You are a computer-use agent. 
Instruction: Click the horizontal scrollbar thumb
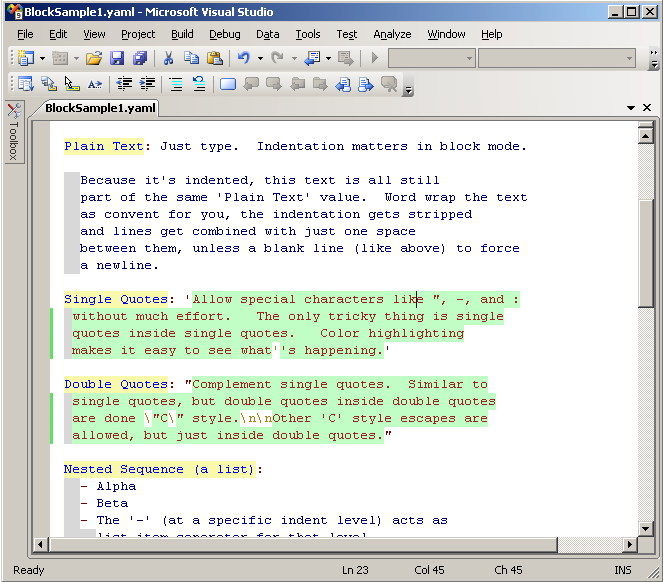[303, 545]
